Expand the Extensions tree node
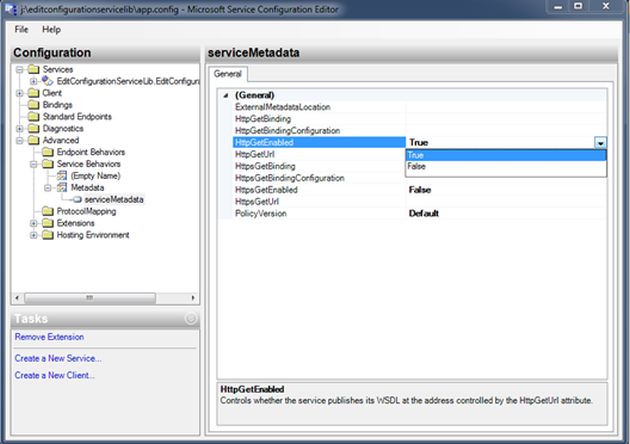Image resolution: width=630 pixels, height=444 pixels. point(34,223)
